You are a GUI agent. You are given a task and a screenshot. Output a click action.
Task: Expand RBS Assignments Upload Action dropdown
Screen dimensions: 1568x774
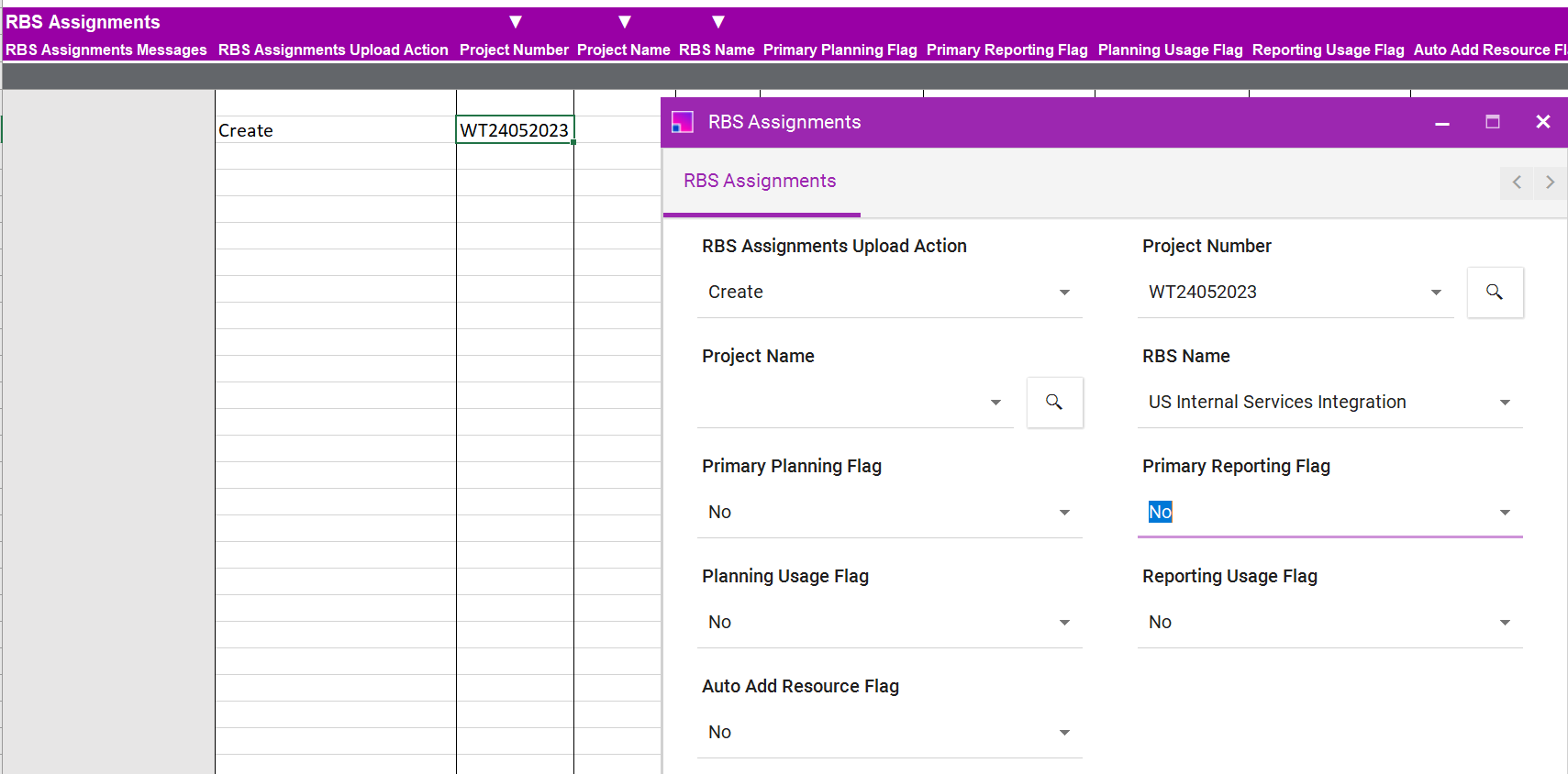[1064, 293]
